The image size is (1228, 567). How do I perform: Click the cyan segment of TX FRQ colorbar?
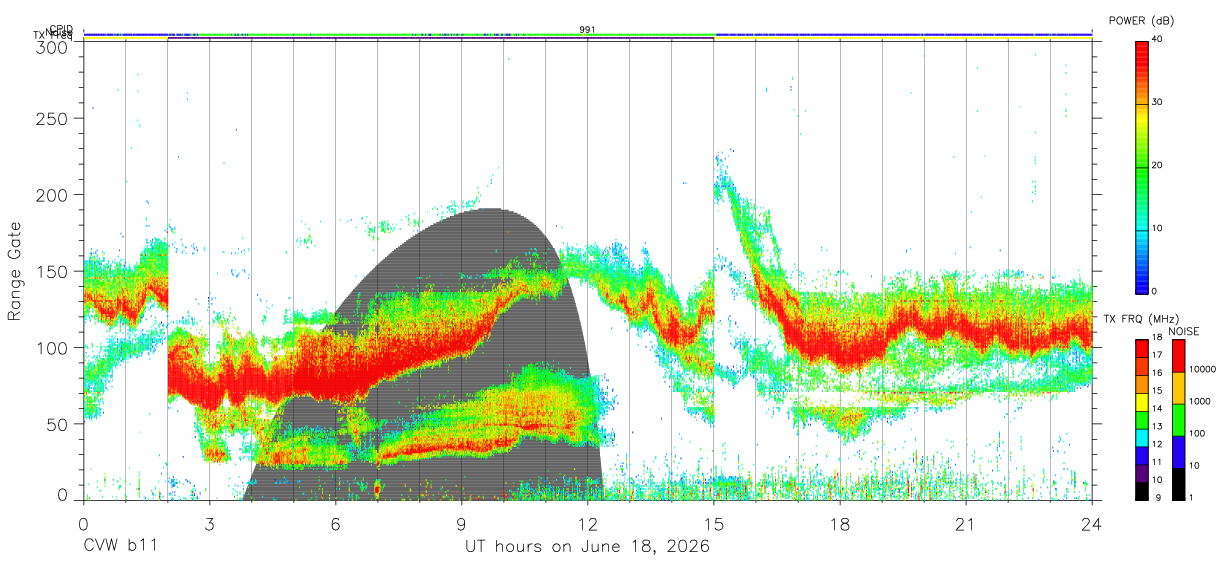[1141, 437]
